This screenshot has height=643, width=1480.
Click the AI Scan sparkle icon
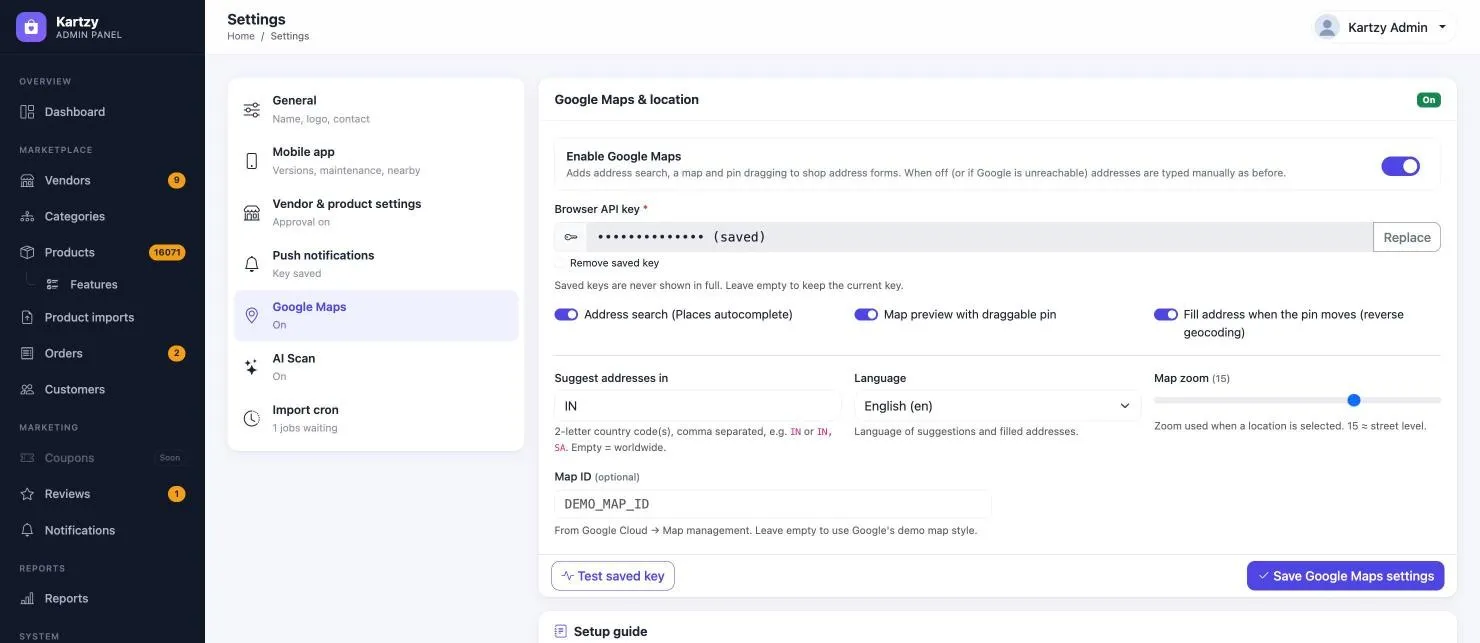tap(252, 367)
